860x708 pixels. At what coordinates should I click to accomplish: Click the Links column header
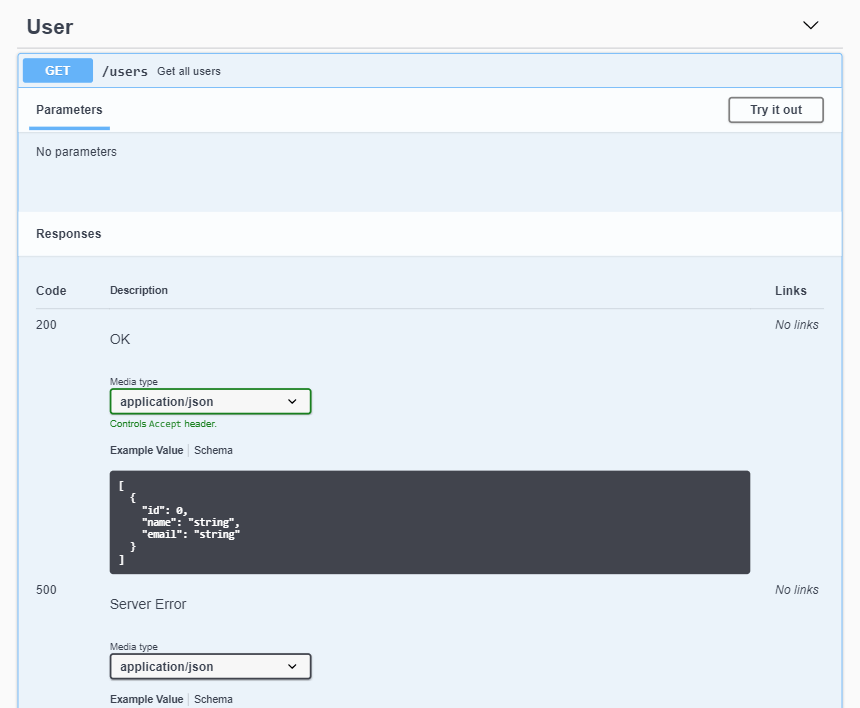tap(790, 290)
